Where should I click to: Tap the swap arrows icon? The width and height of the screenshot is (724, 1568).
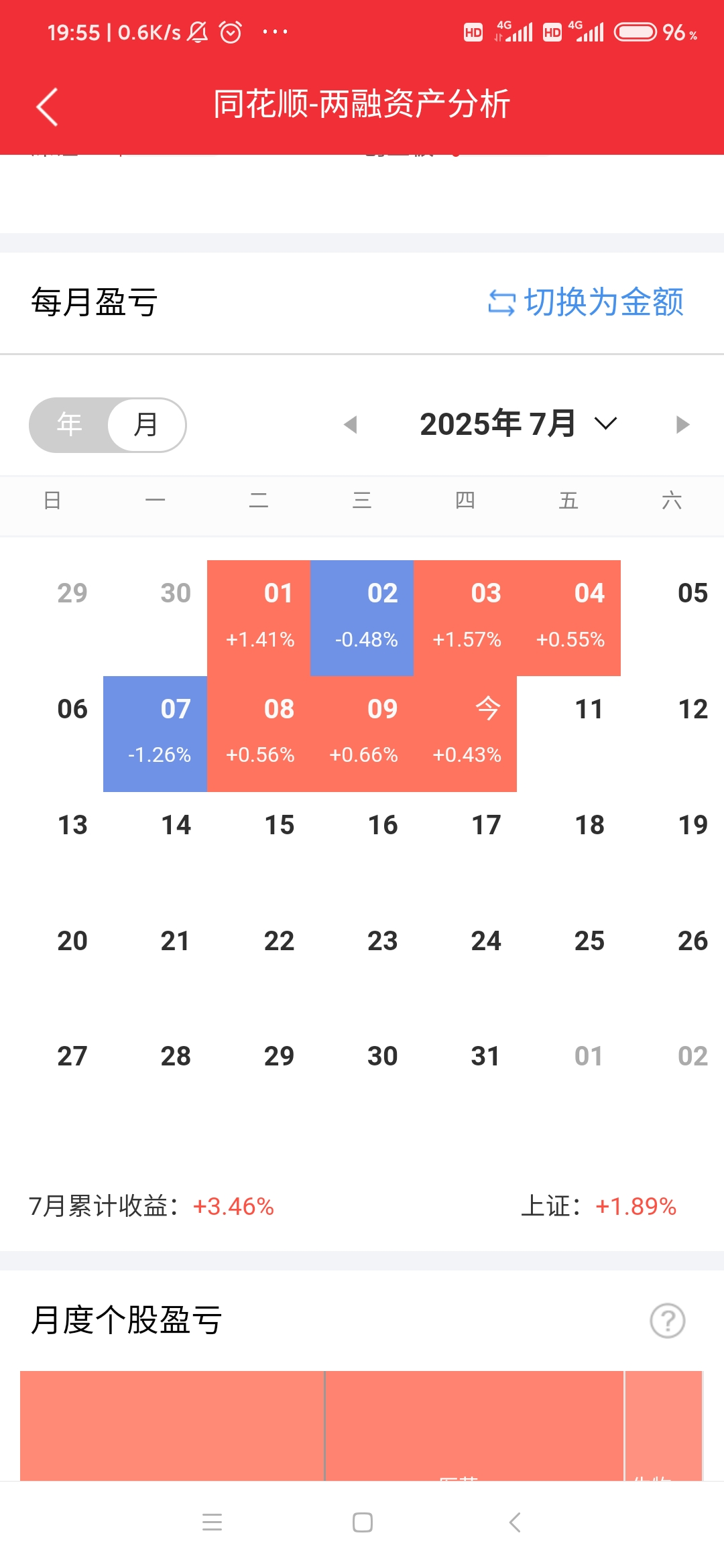[x=501, y=302]
